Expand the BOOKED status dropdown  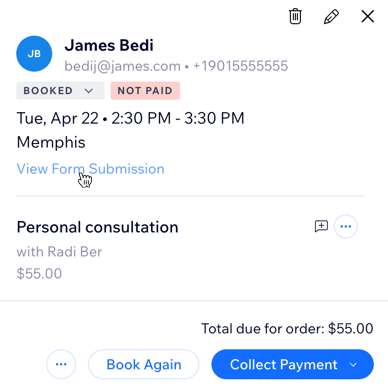[60, 91]
